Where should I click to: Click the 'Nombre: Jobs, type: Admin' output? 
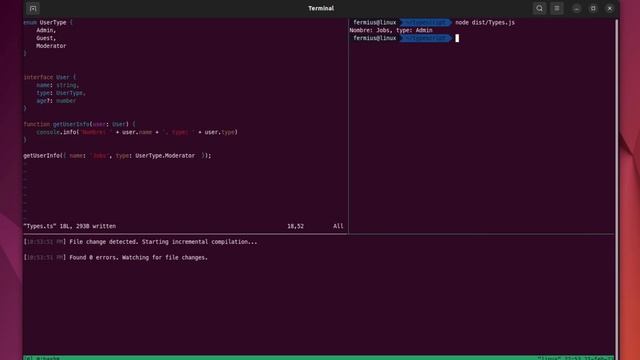pos(391,30)
